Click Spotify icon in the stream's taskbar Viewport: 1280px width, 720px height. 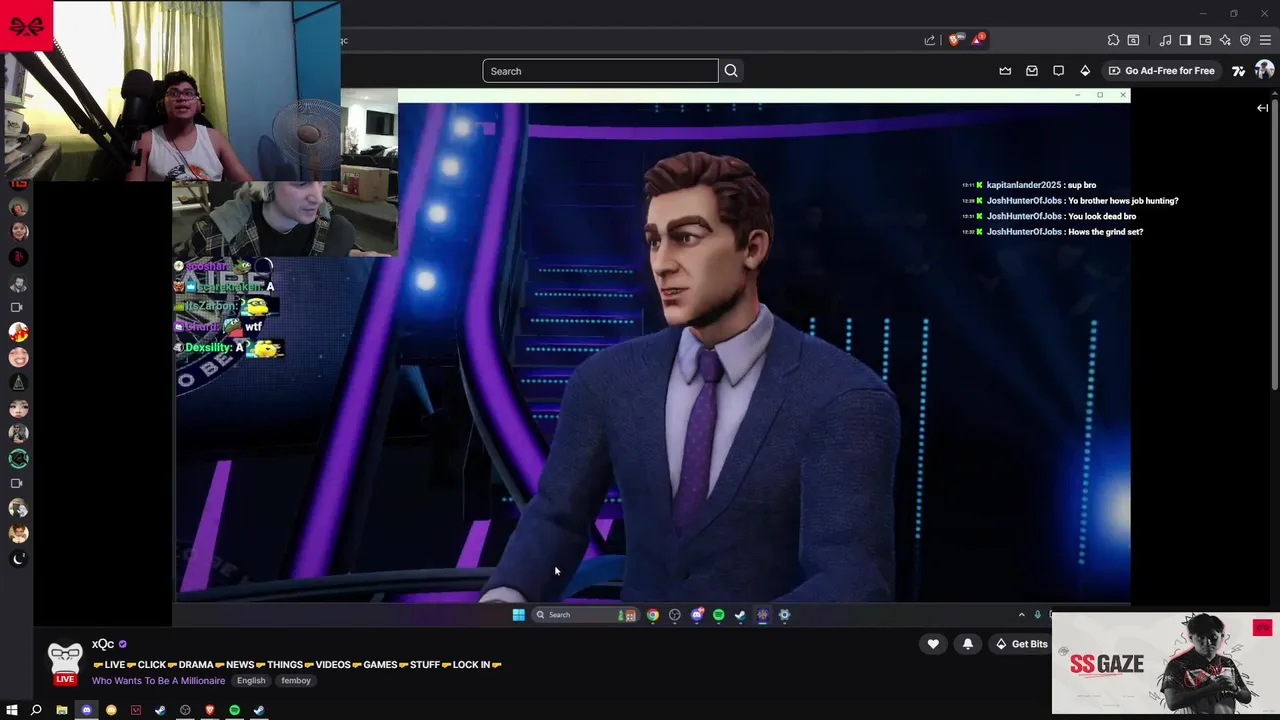(718, 615)
